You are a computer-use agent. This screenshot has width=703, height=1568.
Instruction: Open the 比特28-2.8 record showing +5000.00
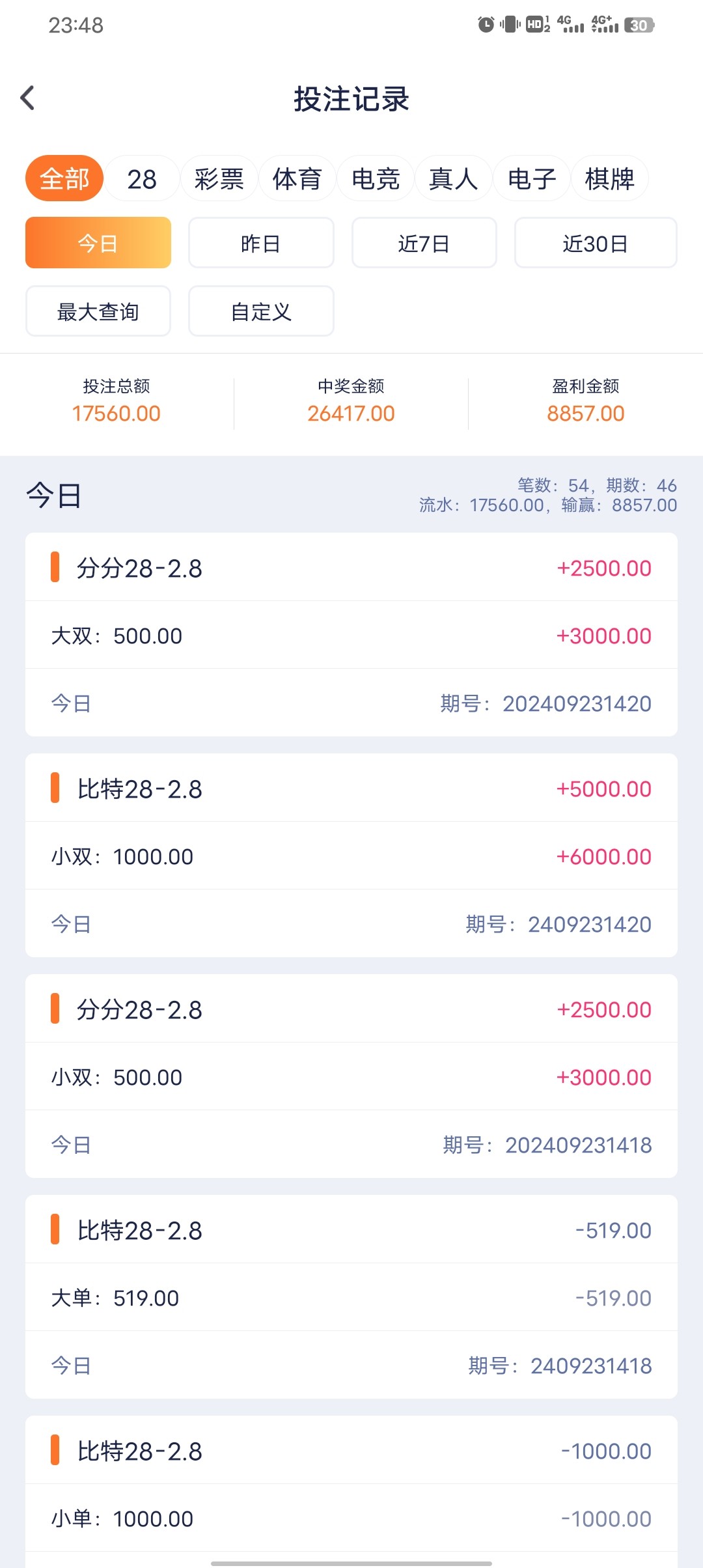351,855
